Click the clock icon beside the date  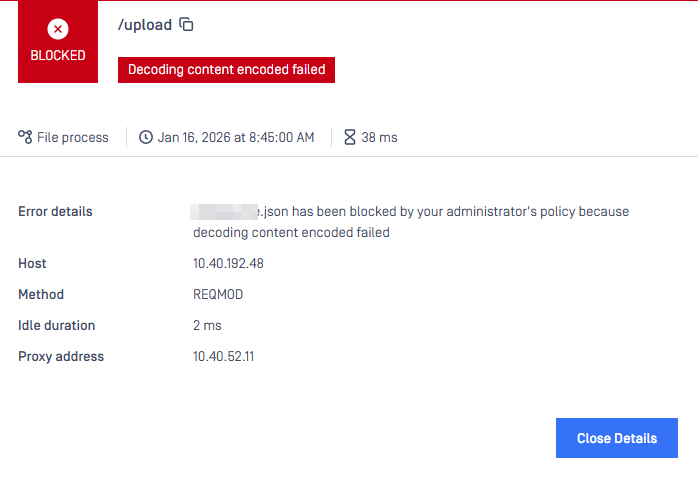pyautogui.click(x=146, y=137)
